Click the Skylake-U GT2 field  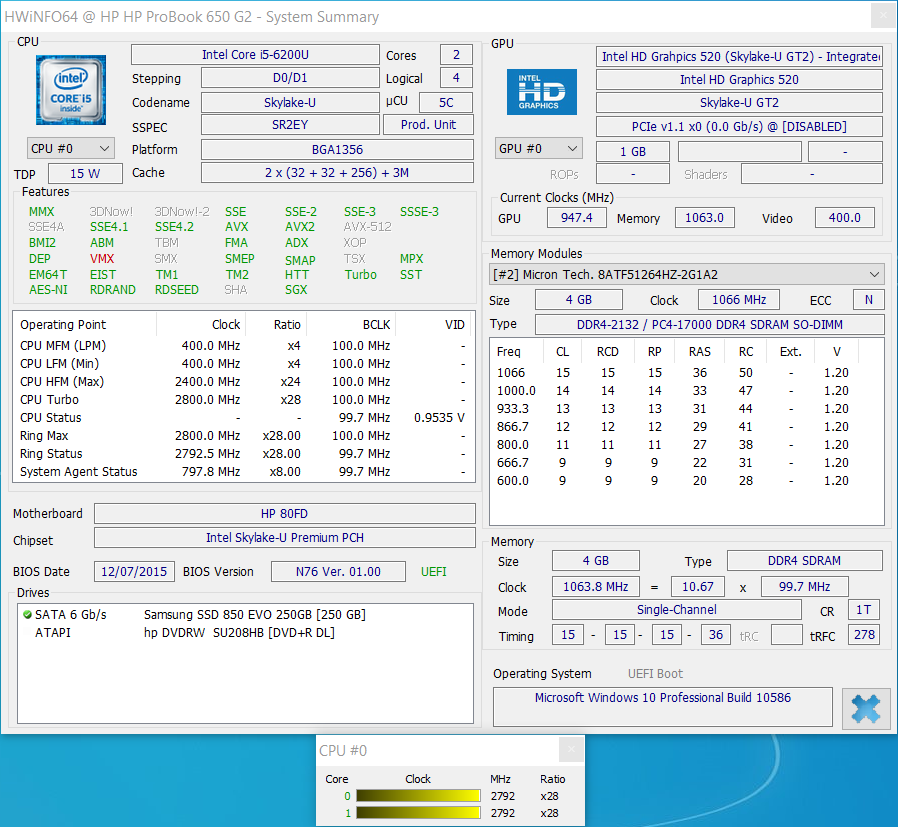pos(739,103)
